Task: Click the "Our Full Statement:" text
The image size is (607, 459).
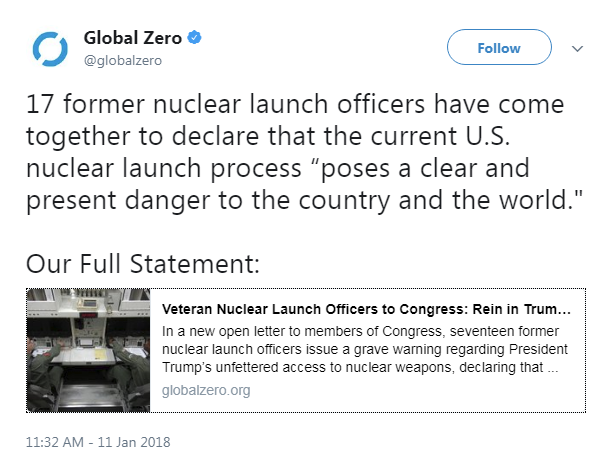Action: point(143,265)
